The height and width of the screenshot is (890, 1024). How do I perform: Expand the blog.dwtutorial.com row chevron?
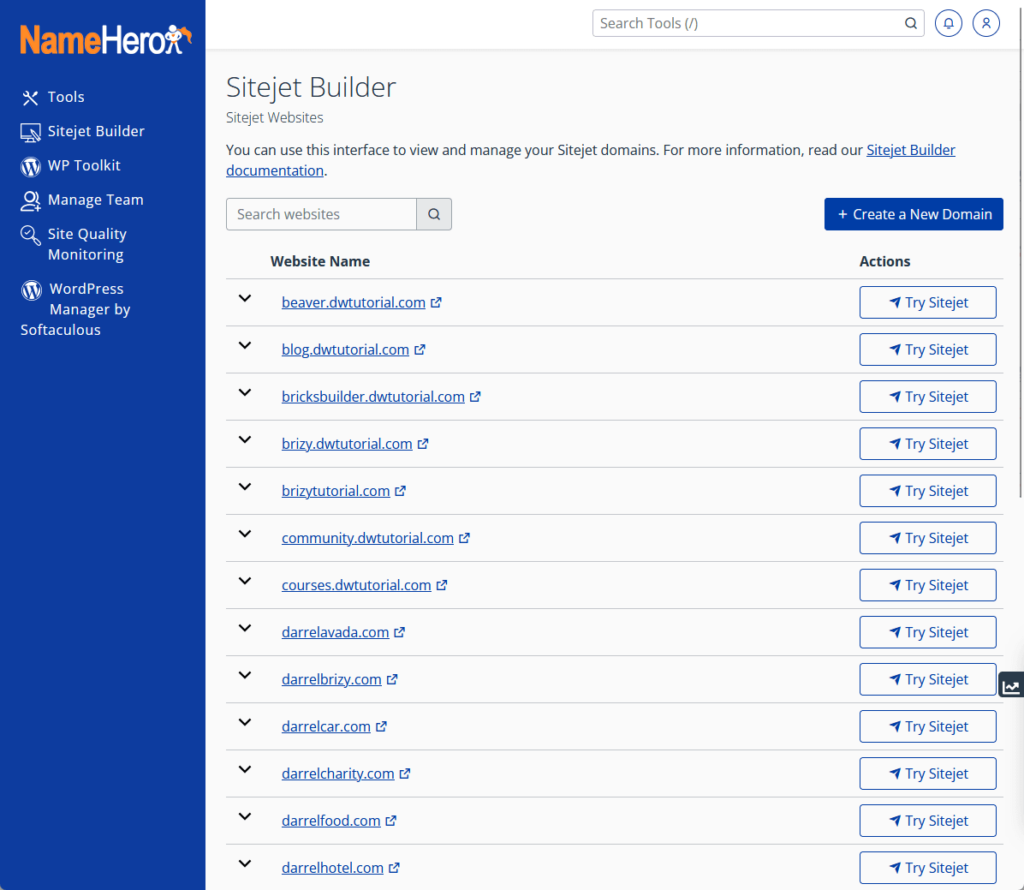pos(245,345)
